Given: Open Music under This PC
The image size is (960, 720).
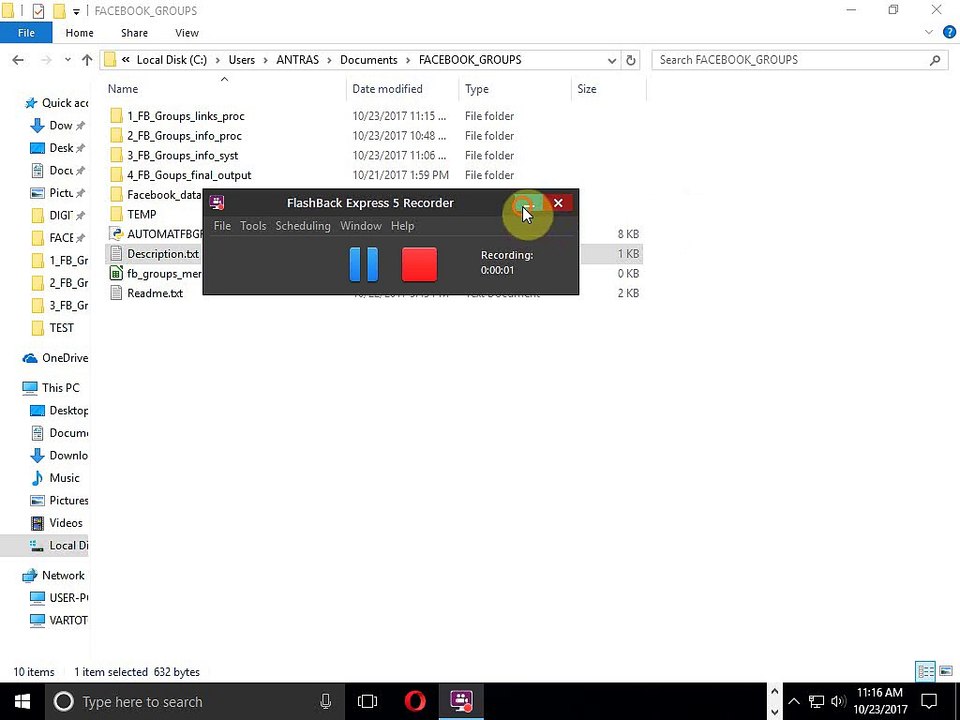Looking at the screenshot, I should 64,478.
